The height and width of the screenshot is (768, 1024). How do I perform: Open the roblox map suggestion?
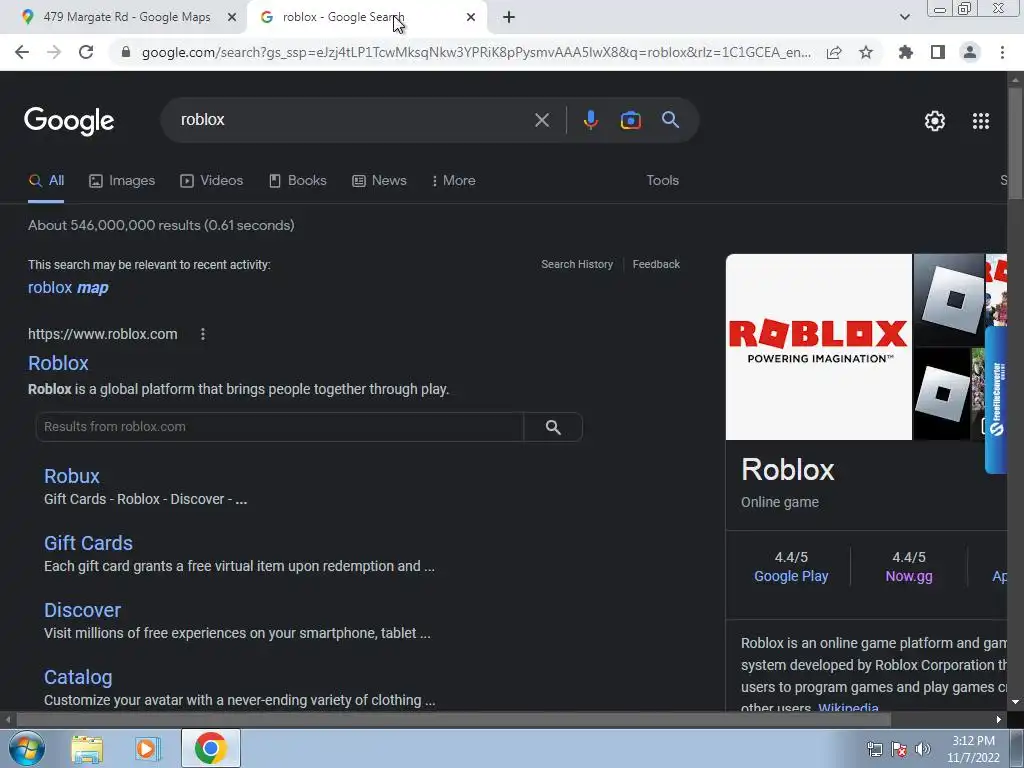68,288
